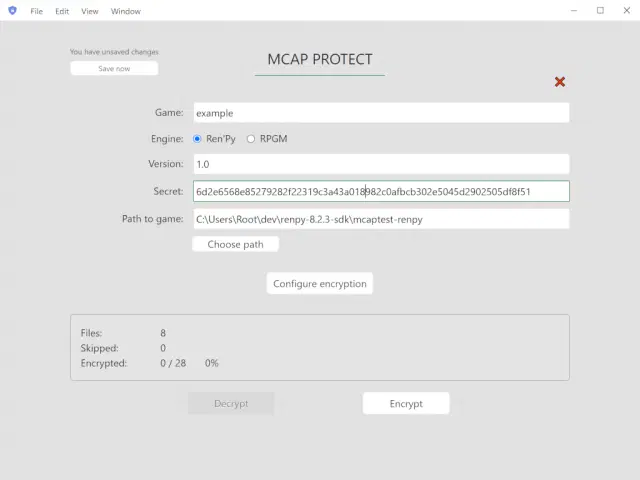
Task: Click the Secret key input field
Action: click(x=381, y=191)
